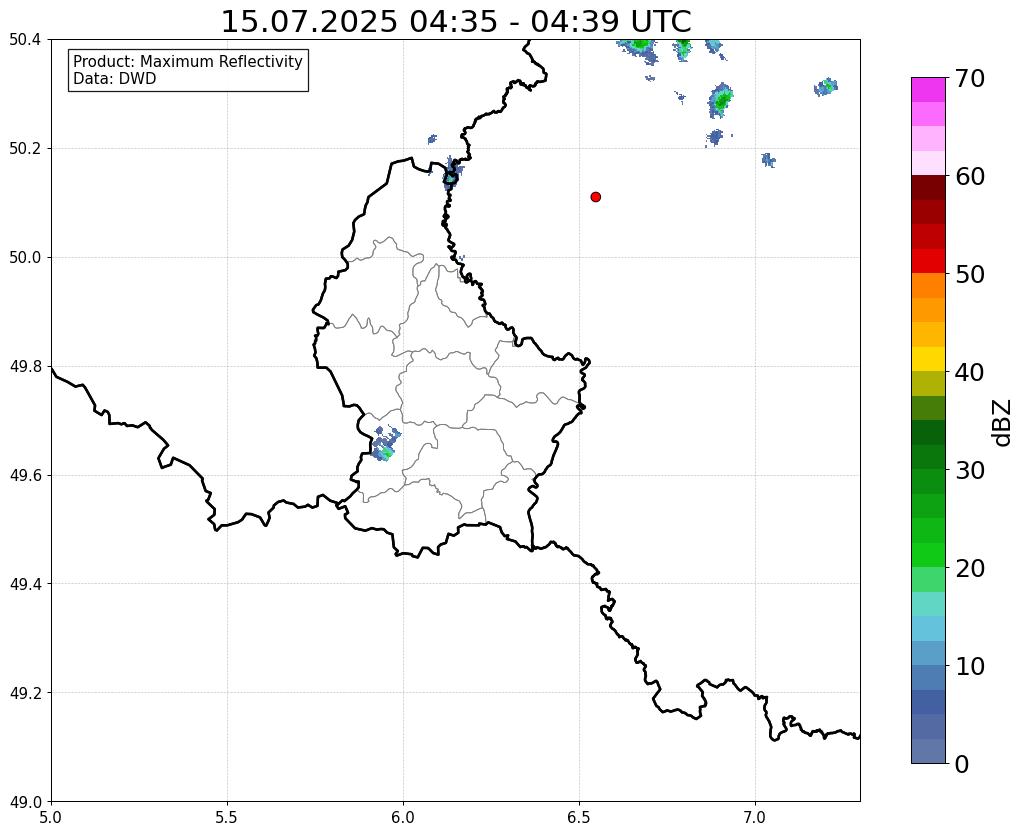Click the 'Data: DWD' label
The height and width of the screenshot is (834, 1023).
pyautogui.click(x=115, y=79)
